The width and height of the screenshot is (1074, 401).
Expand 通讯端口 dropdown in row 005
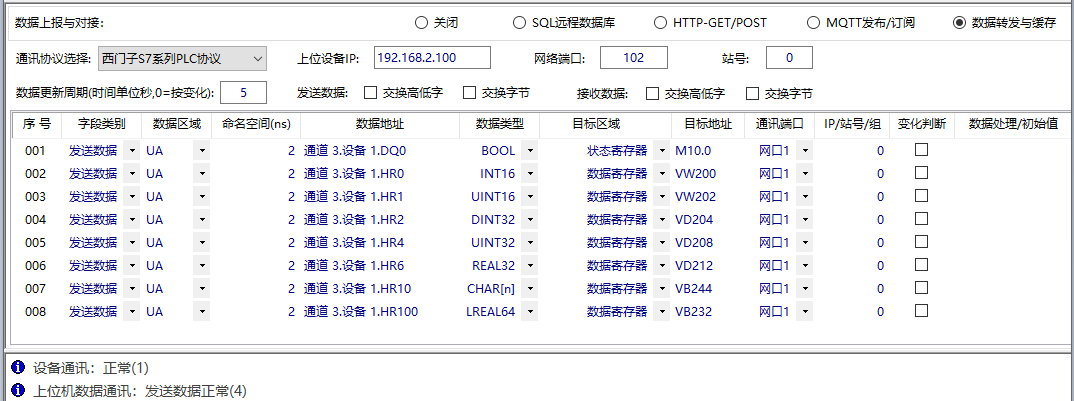tap(804, 242)
